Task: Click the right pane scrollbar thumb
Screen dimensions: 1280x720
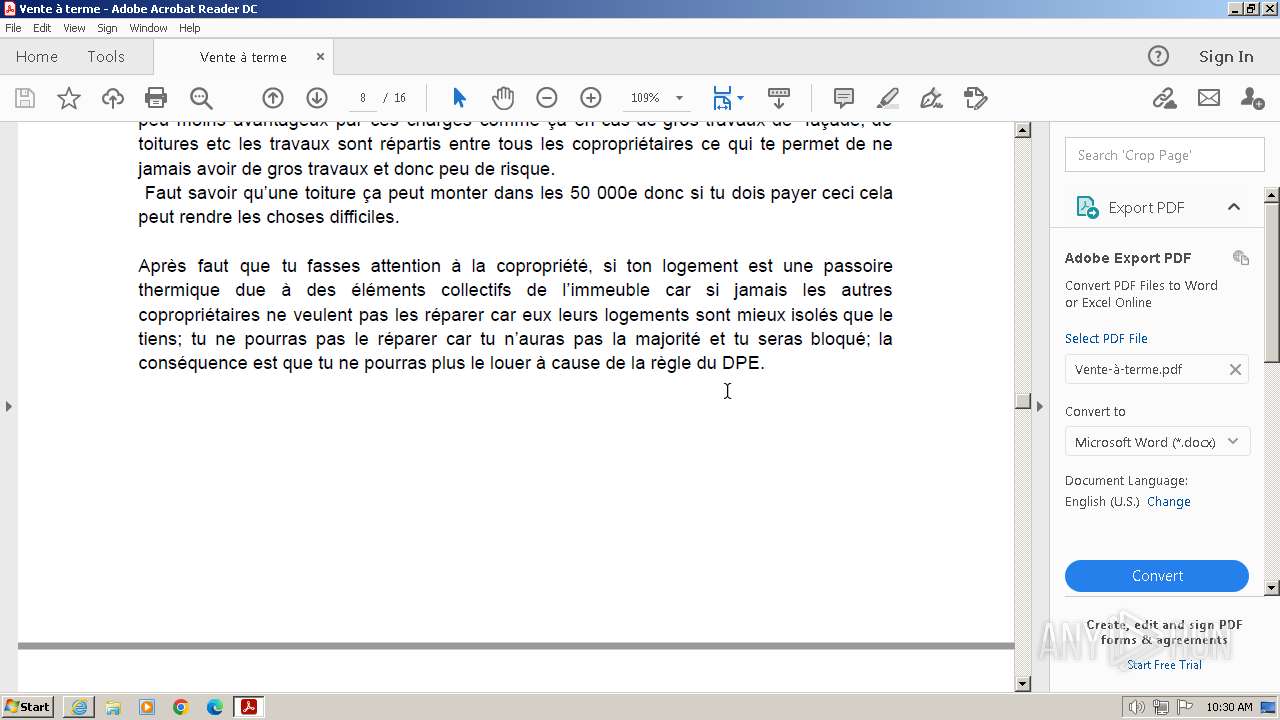Action: [x=1272, y=282]
